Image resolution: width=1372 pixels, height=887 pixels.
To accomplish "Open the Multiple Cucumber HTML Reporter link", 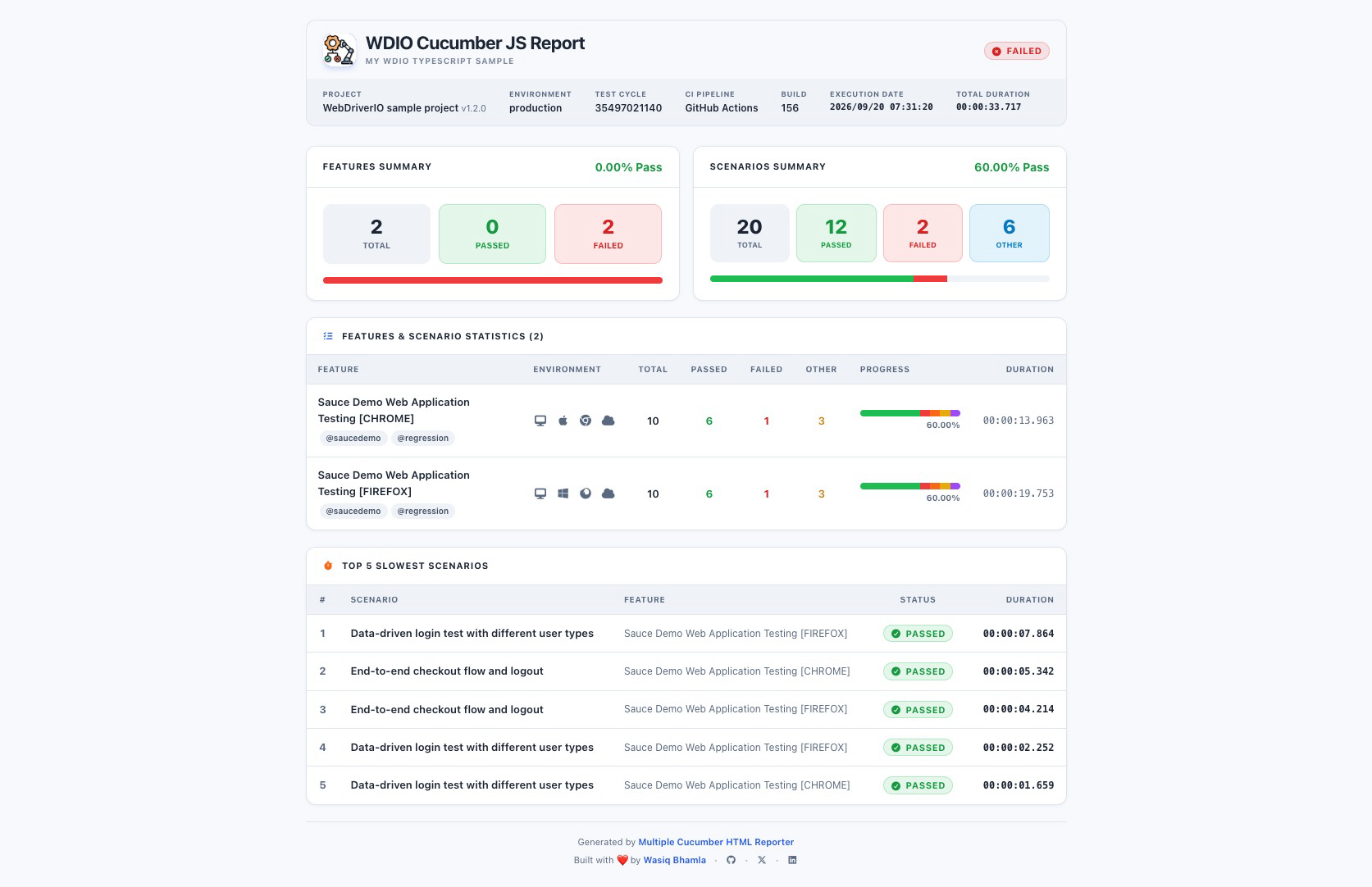I will [716, 842].
